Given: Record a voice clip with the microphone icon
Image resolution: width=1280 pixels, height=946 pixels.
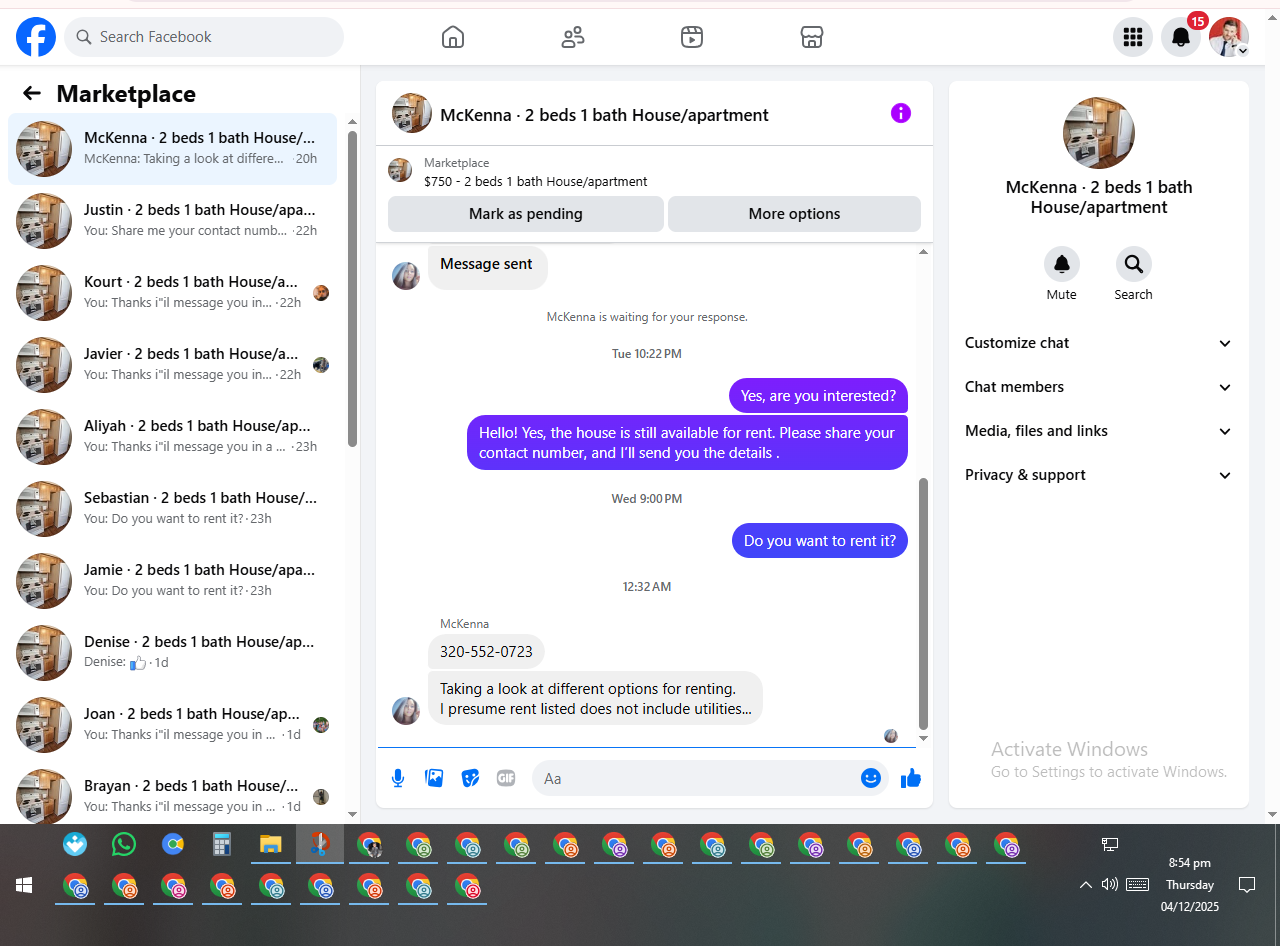Looking at the screenshot, I should pyautogui.click(x=398, y=778).
